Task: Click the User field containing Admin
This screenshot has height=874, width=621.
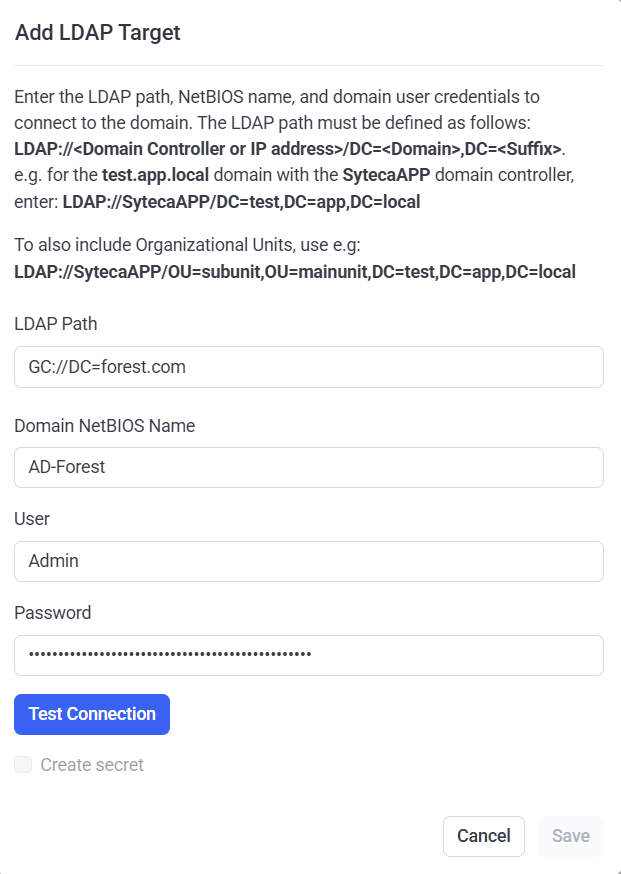Action: tap(308, 561)
